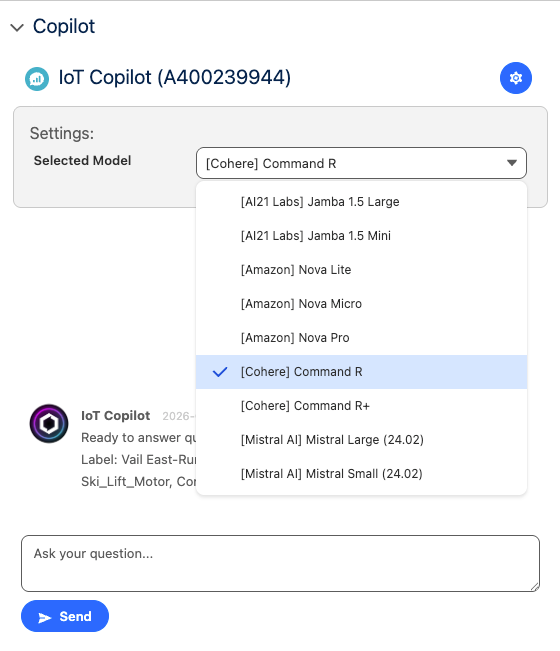This screenshot has width=560, height=651.
Task: Click the Settings: heading text
Action: tap(62, 134)
